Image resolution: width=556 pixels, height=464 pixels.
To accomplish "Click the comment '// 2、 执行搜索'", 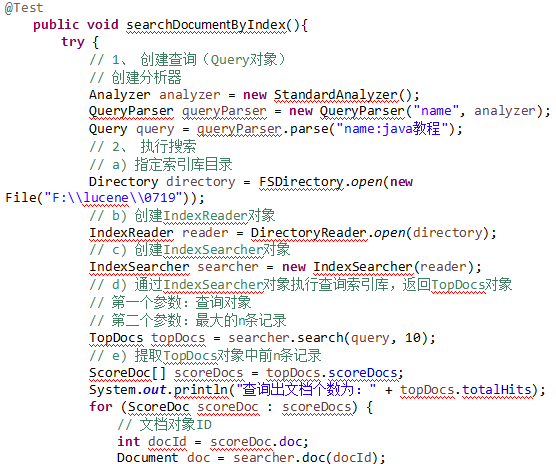I will 143,146.
